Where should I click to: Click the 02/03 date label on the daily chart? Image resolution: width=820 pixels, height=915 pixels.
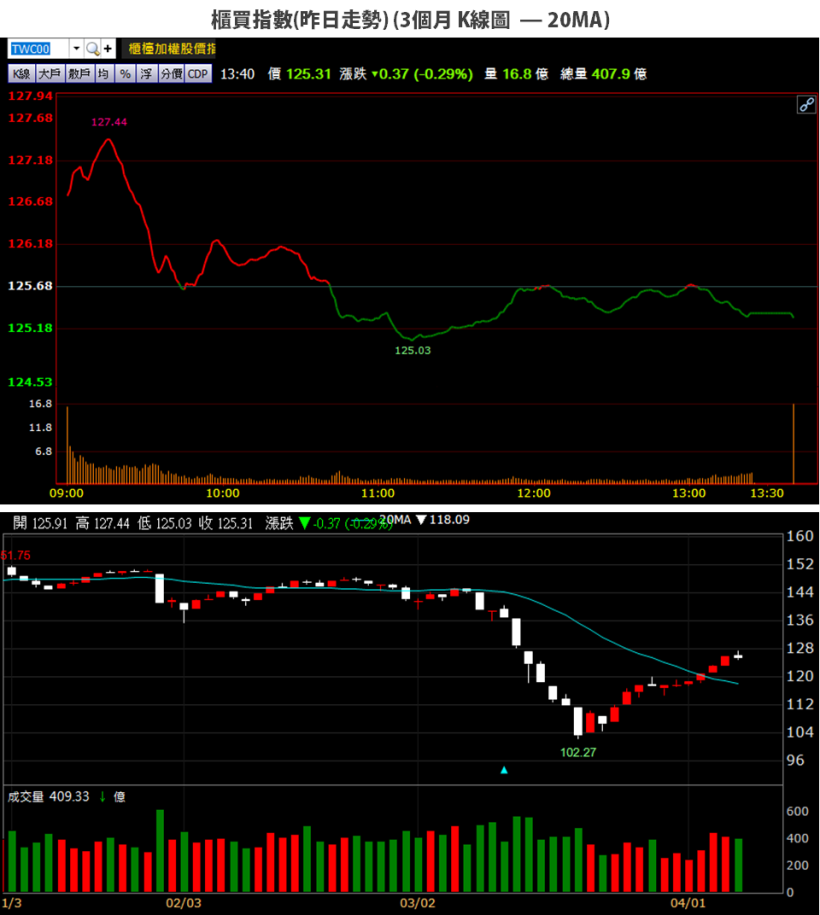pos(183,903)
